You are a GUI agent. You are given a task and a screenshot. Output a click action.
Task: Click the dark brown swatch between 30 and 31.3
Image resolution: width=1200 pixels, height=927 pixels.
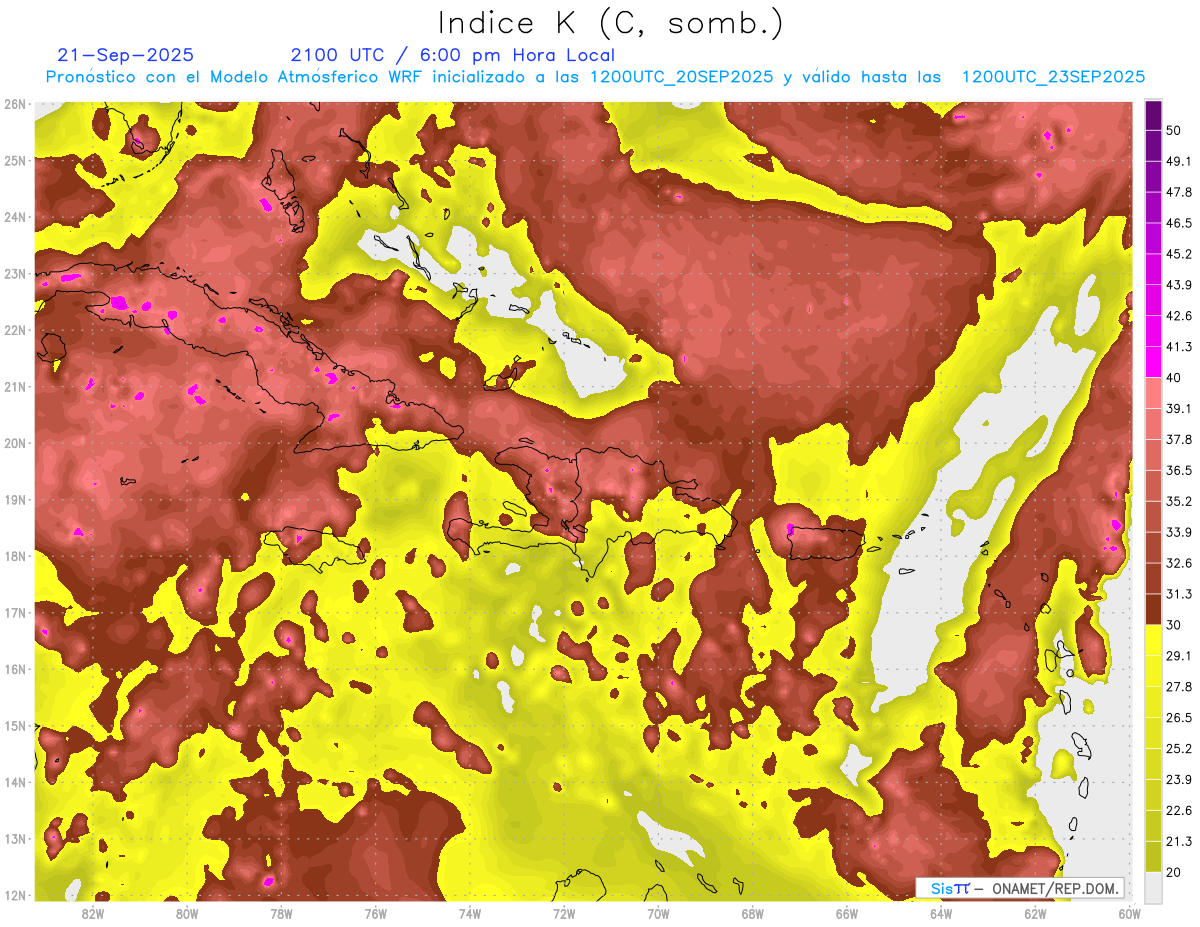(x=1153, y=609)
